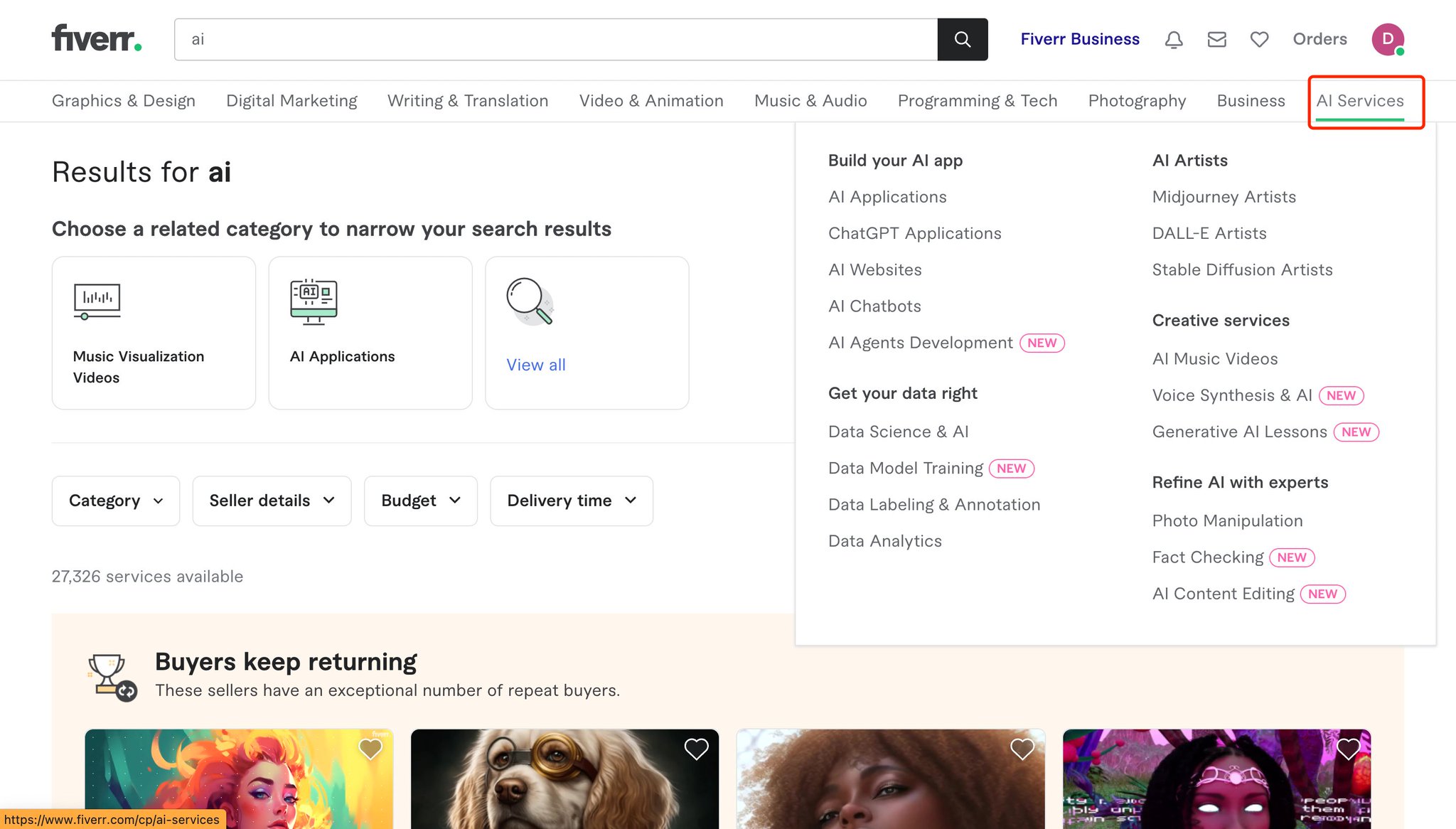Select ChatGPT Applications
Image resolution: width=1456 pixels, height=829 pixels.
(x=914, y=233)
